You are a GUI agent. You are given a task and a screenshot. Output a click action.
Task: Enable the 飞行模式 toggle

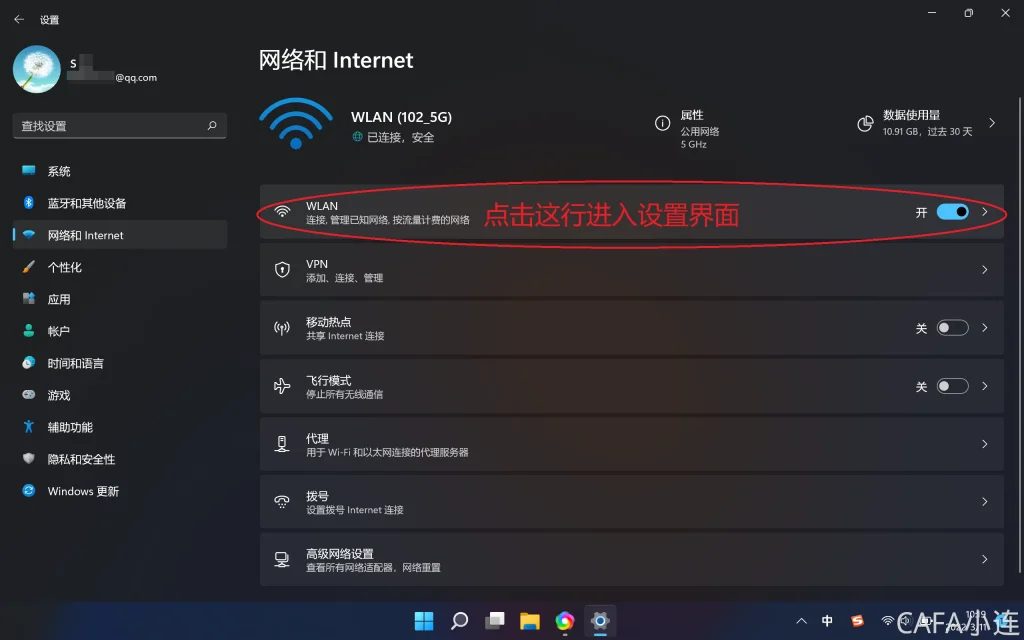point(952,386)
